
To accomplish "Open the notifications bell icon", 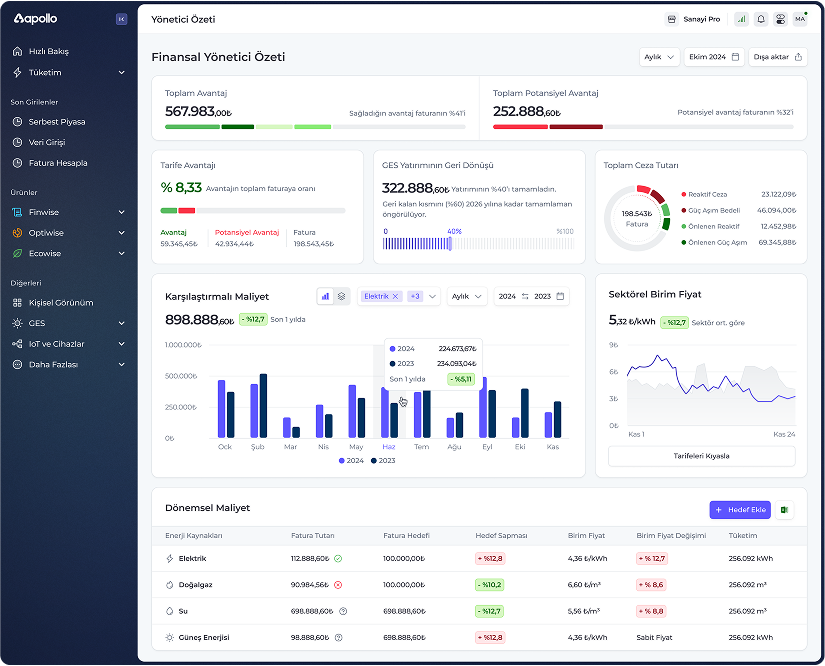I will click(x=761, y=19).
